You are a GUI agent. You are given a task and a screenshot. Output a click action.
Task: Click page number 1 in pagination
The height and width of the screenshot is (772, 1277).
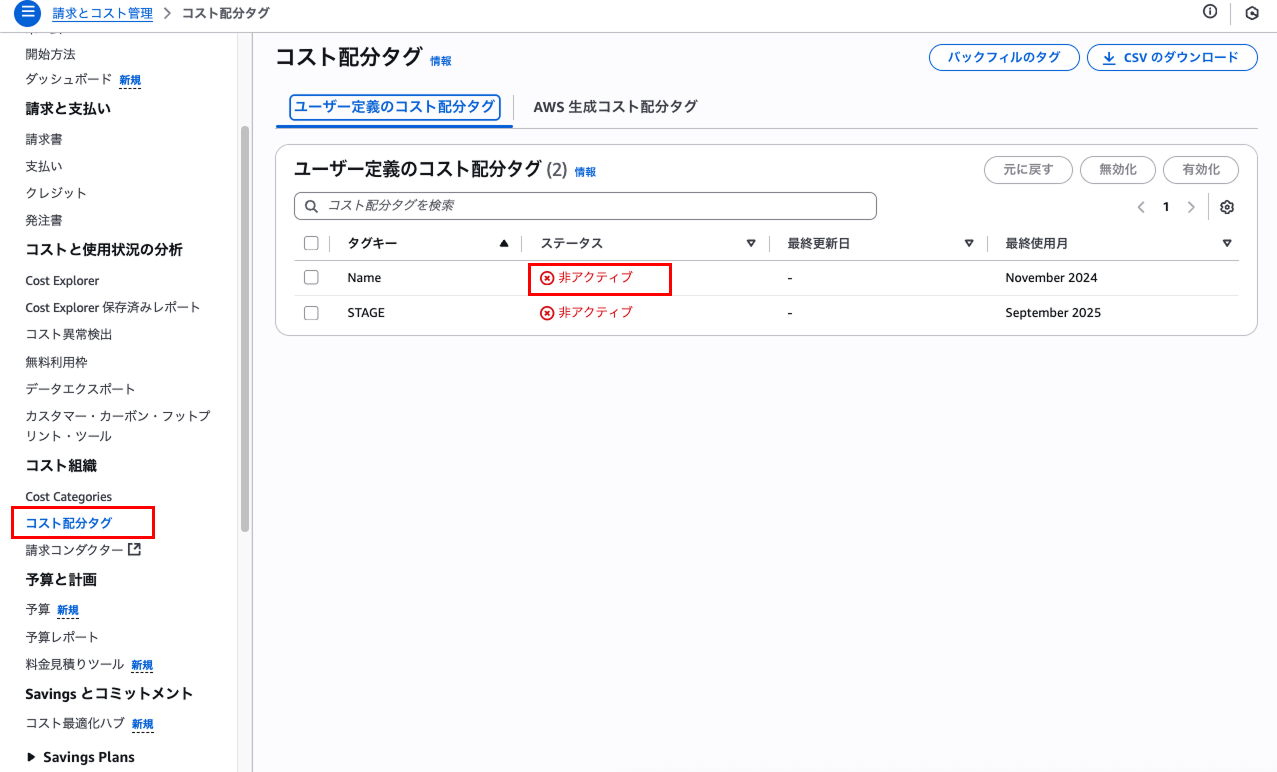tap(1166, 207)
